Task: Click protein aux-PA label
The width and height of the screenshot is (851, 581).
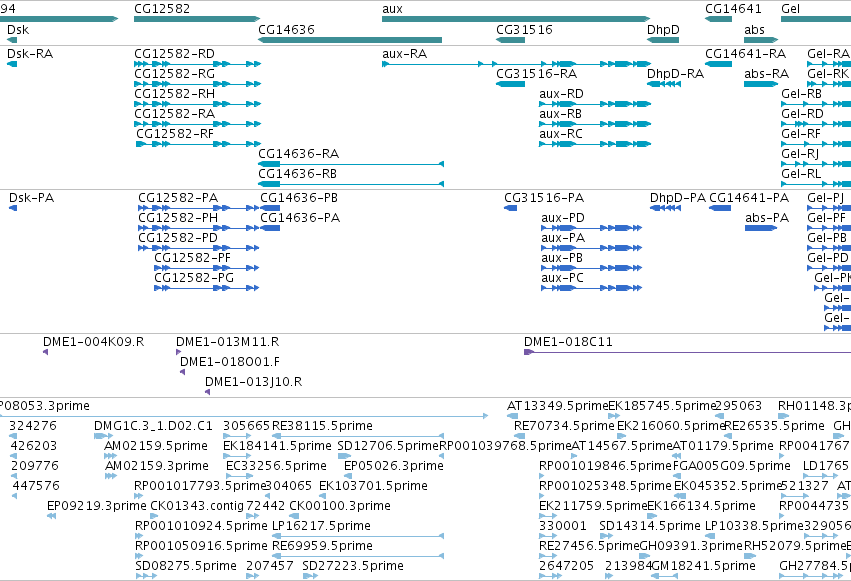Action: point(563,238)
